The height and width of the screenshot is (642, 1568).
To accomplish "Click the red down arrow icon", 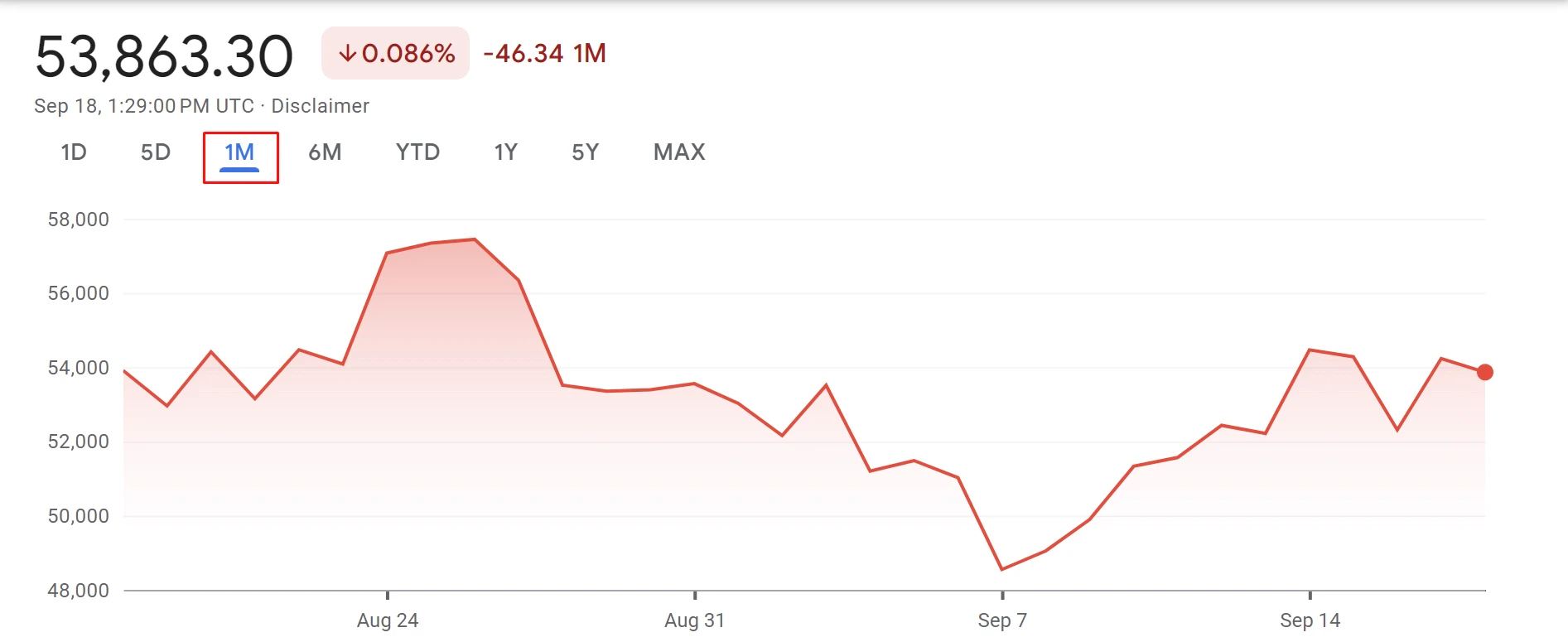I will pos(348,54).
